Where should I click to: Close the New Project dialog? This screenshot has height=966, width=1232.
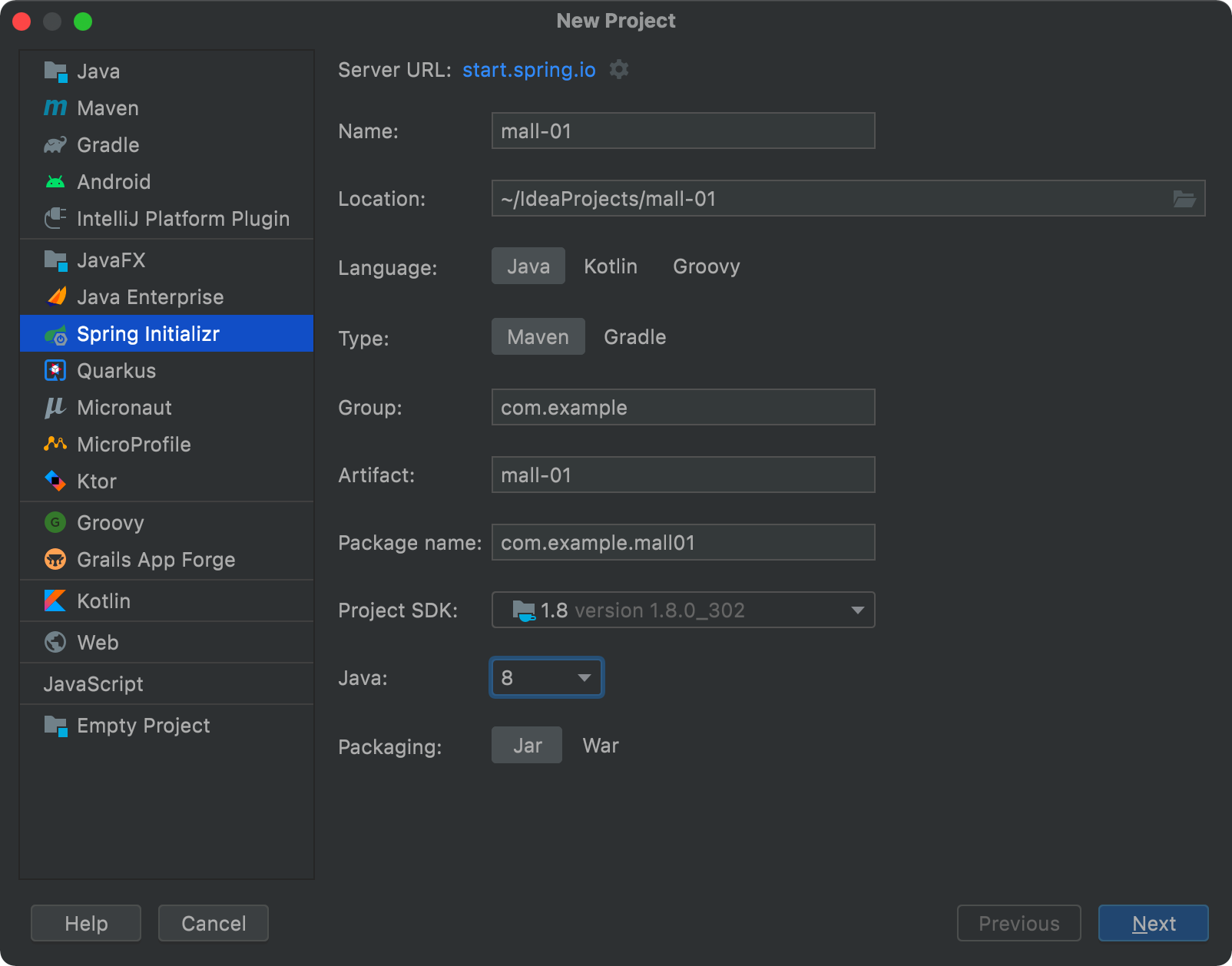pyautogui.click(x=22, y=22)
